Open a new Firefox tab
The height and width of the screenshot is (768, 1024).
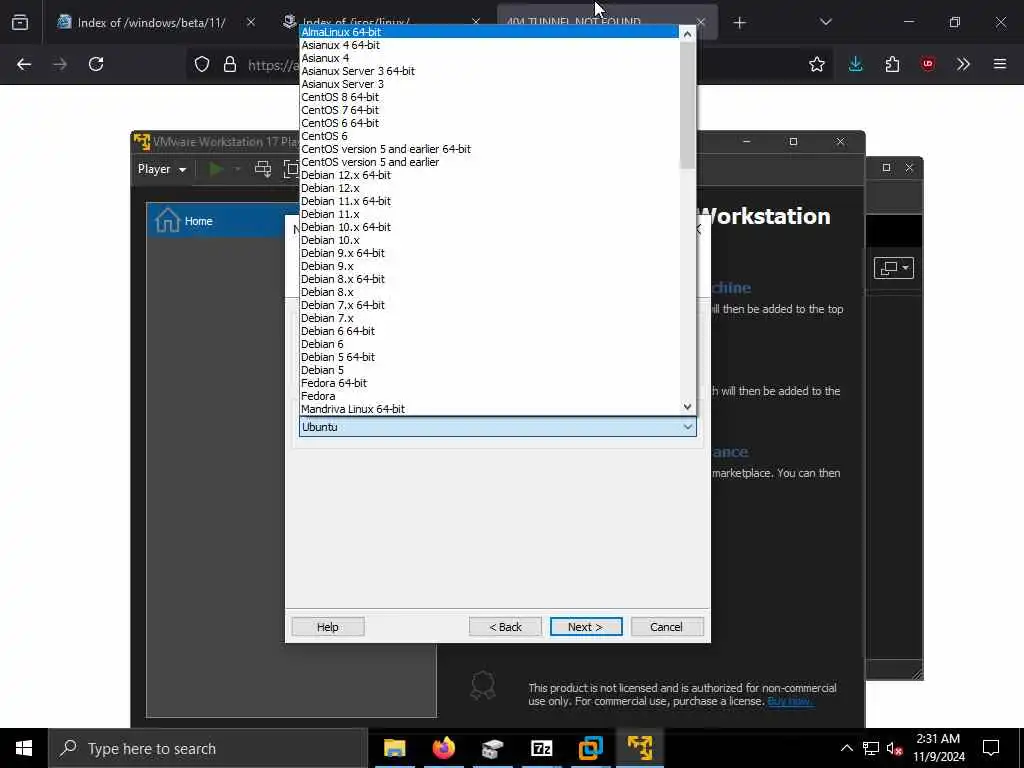pos(739,23)
